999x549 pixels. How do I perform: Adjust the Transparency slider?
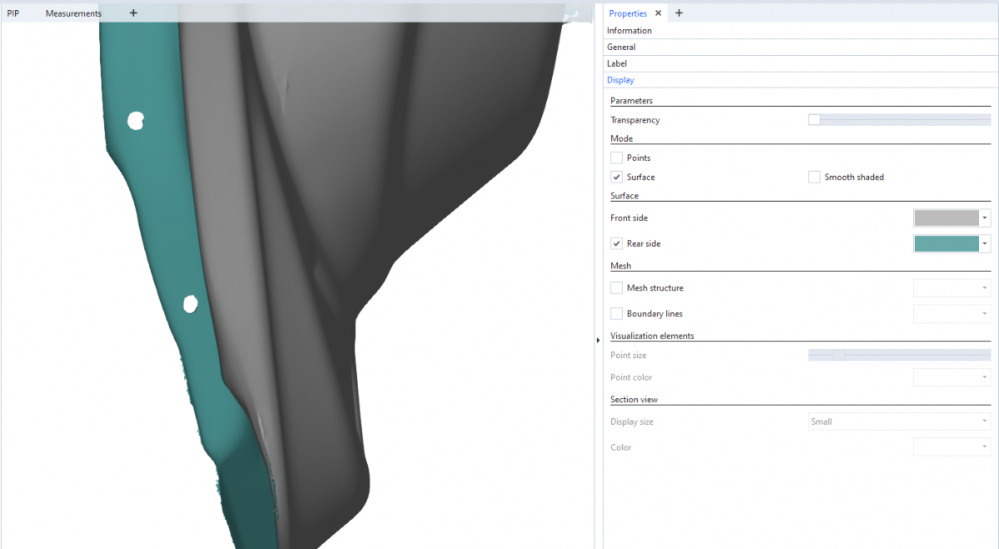click(x=899, y=120)
